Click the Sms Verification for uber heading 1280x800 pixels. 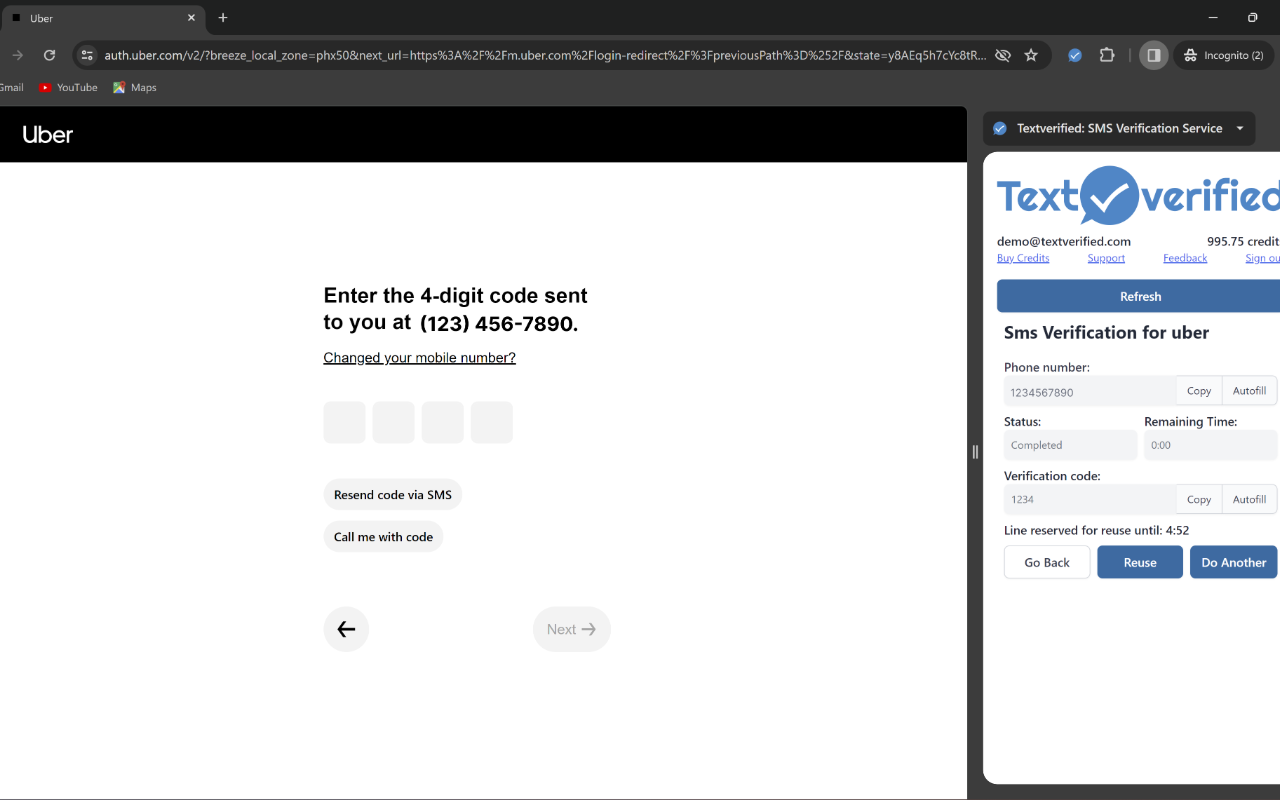point(1106,332)
